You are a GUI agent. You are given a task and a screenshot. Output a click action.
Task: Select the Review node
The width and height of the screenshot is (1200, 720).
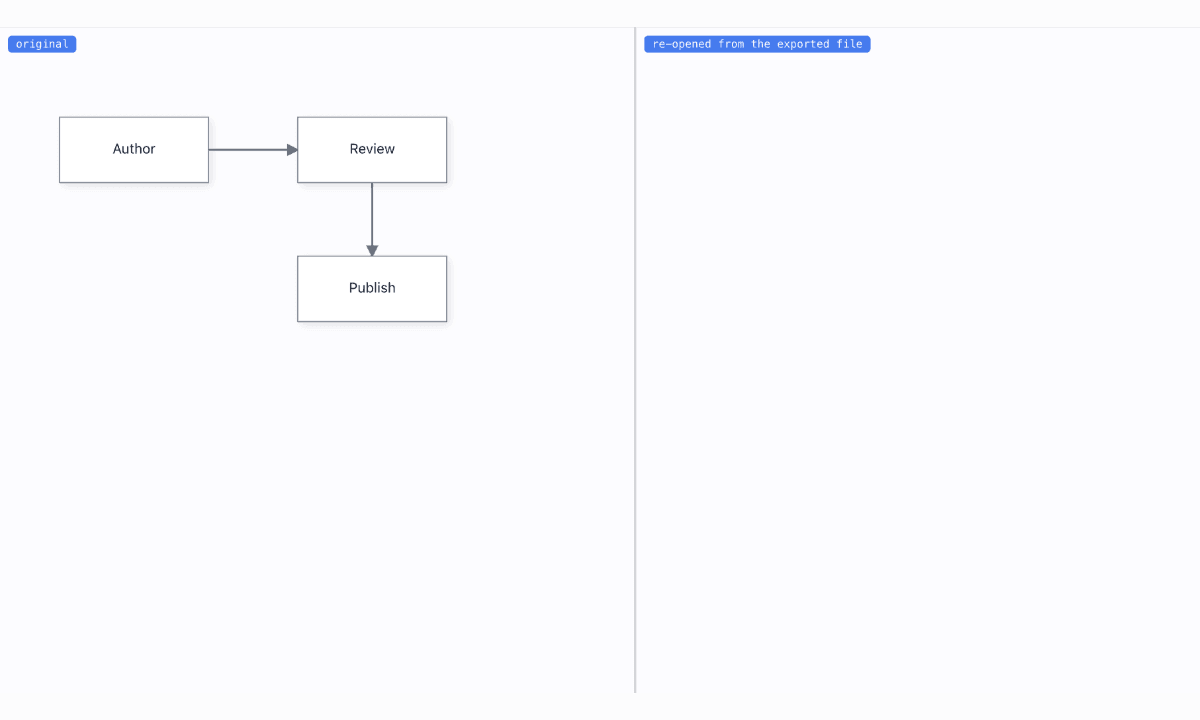pyautogui.click(x=372, y=150)
